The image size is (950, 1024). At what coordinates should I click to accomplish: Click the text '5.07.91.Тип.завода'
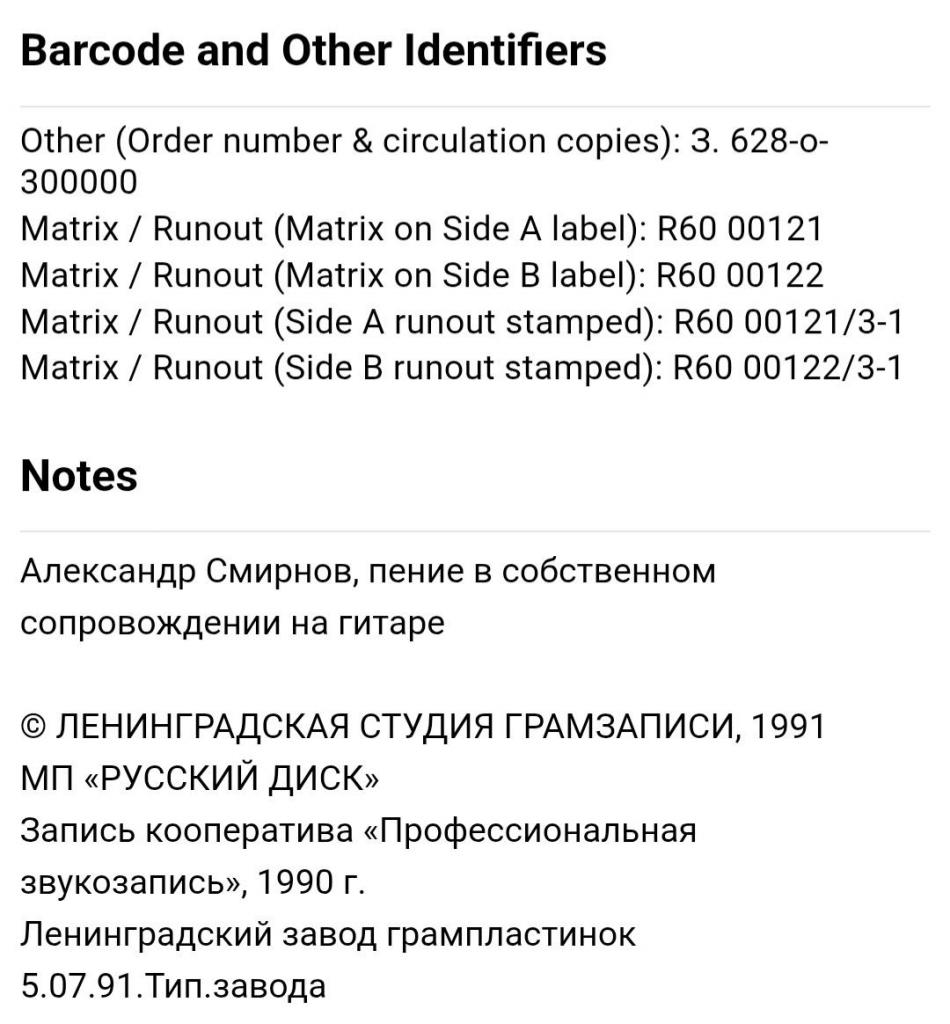pos(173,985)
